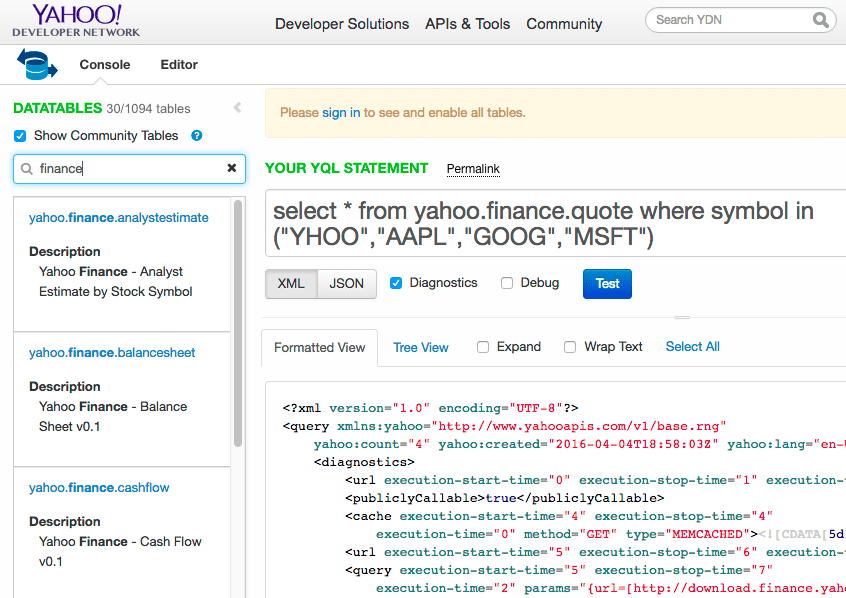Open the query Permalink
This screenshot has height=598, width=846.
(472, 168)
